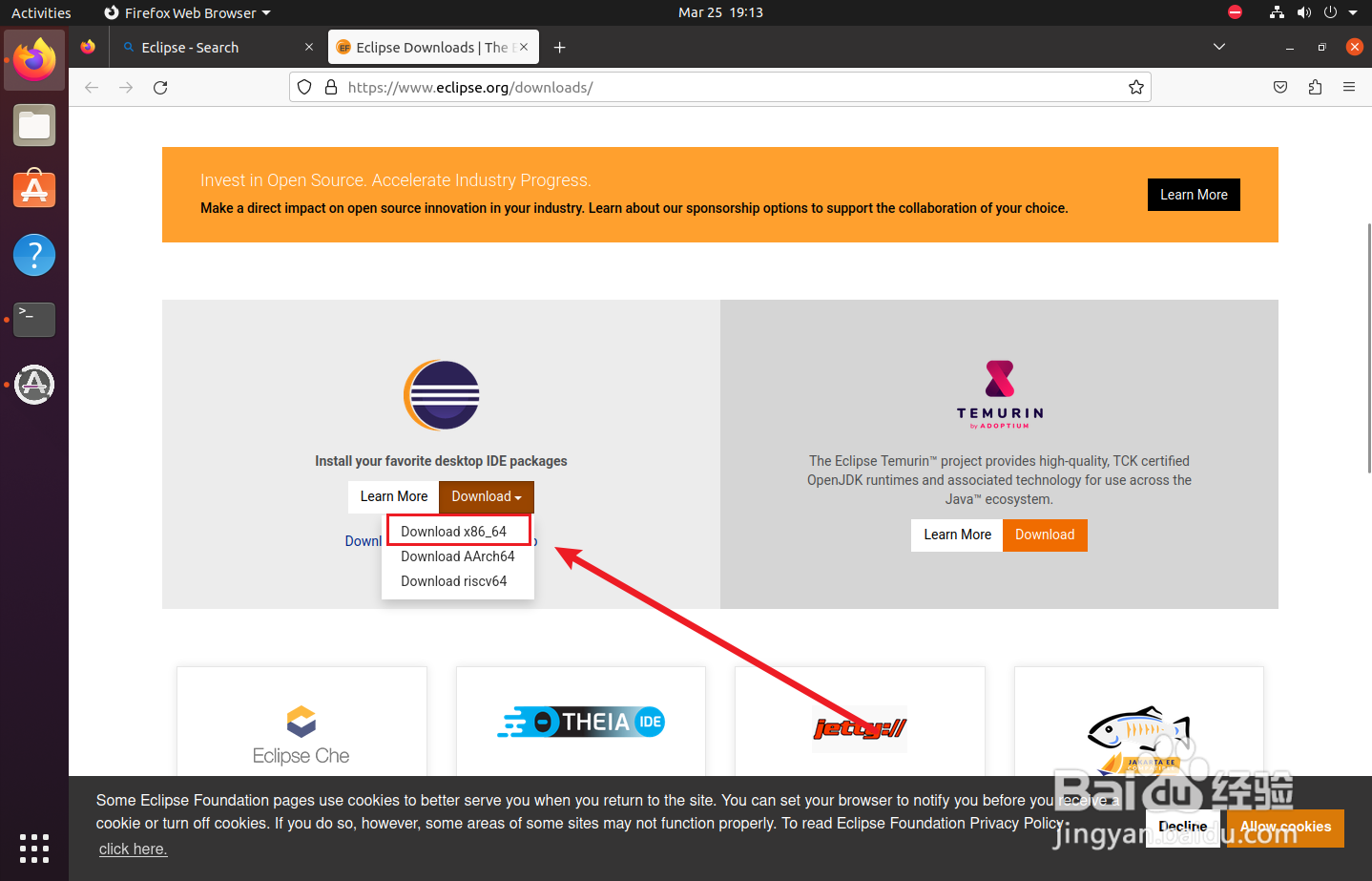Reload the current page

click(160, 88)
